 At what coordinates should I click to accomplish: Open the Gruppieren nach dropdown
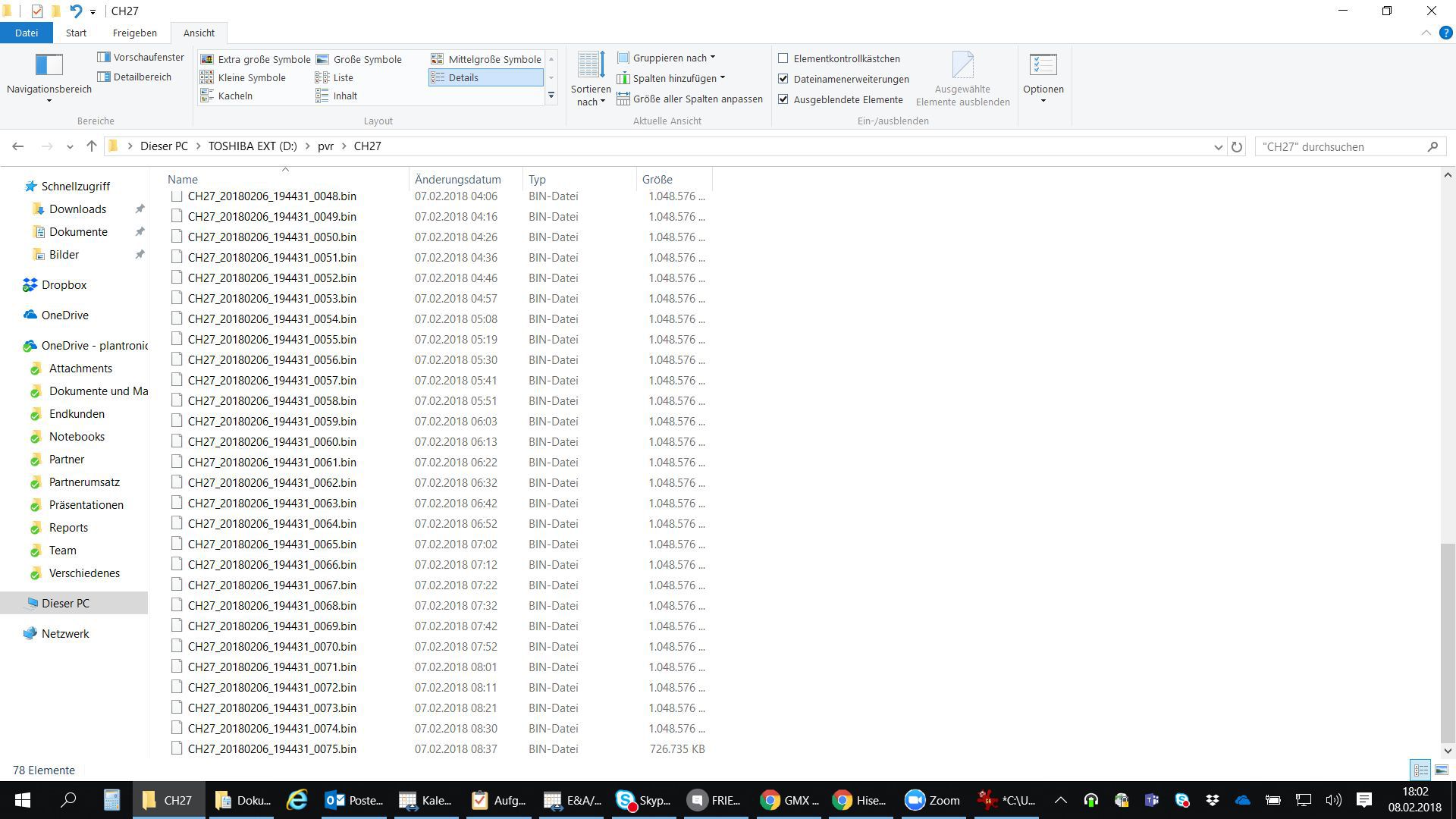pyautogui.click(x=666, y=58)
